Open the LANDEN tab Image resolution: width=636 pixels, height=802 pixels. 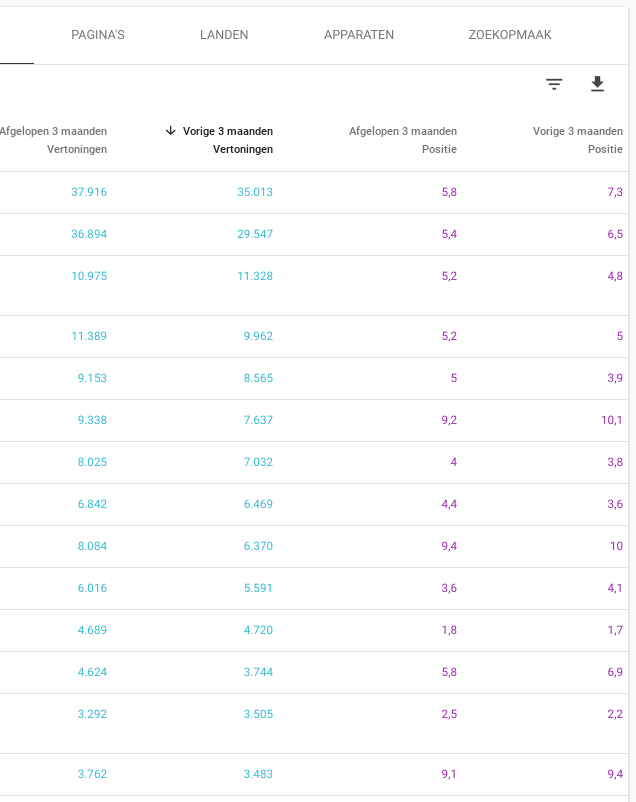pos(224,35)
